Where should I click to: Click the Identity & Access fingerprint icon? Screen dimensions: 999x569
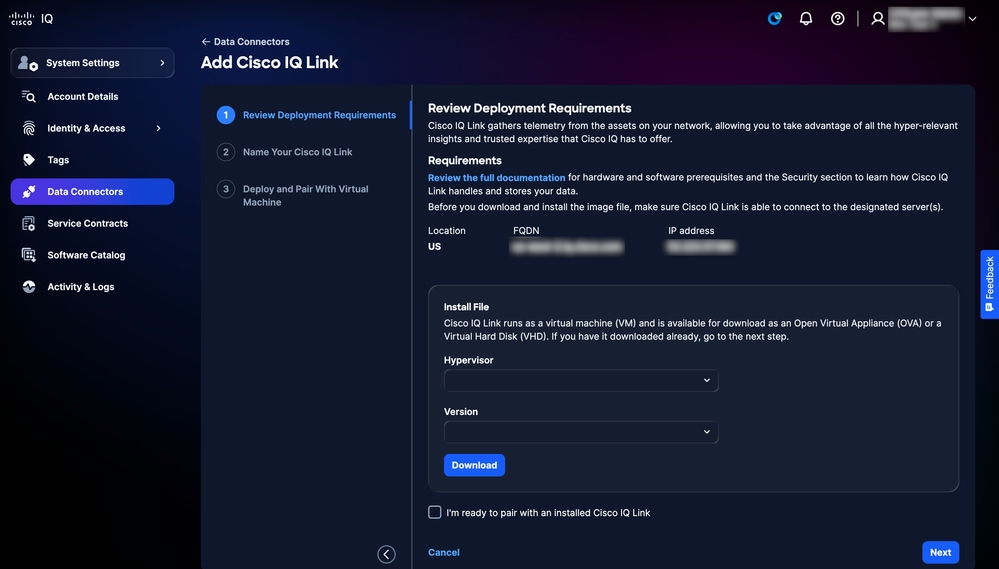point(29,128)
